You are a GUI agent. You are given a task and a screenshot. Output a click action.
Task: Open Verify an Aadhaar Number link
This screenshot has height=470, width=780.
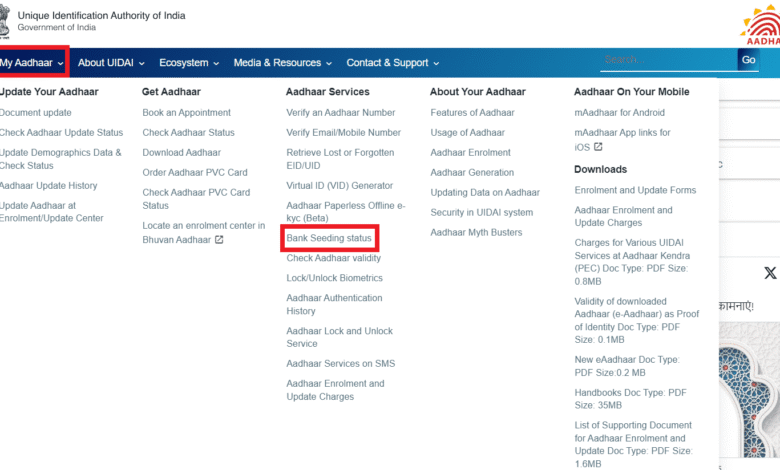click(341, 113)
